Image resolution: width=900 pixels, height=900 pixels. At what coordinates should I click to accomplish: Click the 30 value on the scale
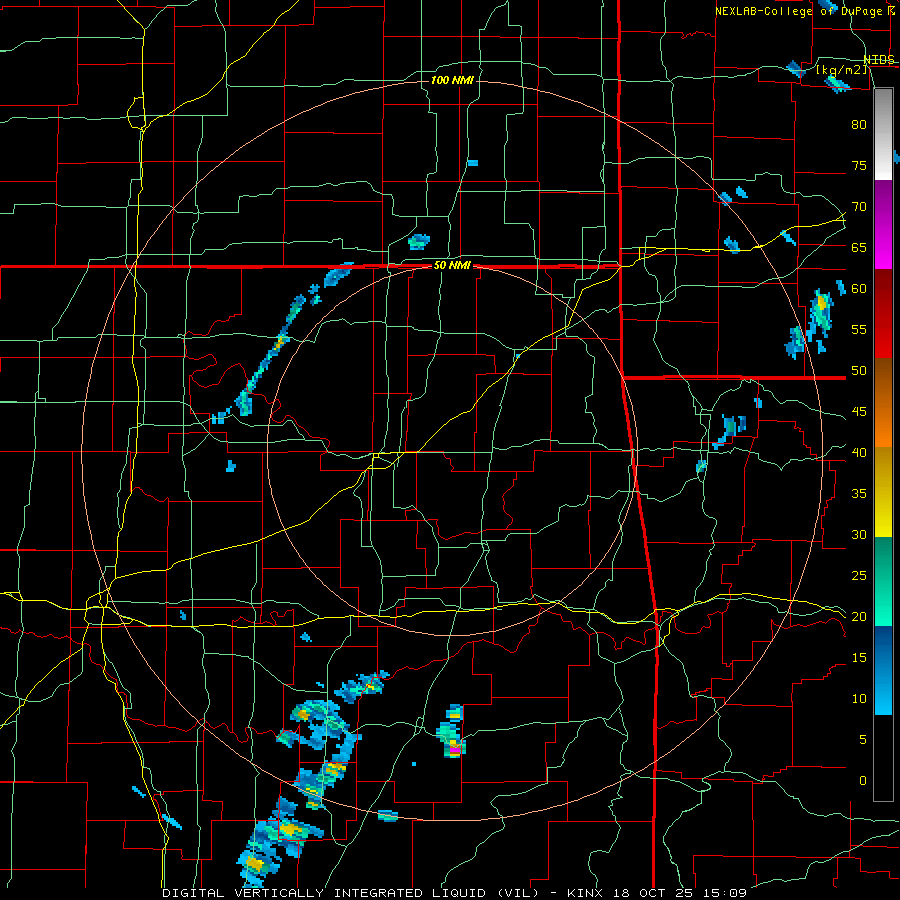859,535
